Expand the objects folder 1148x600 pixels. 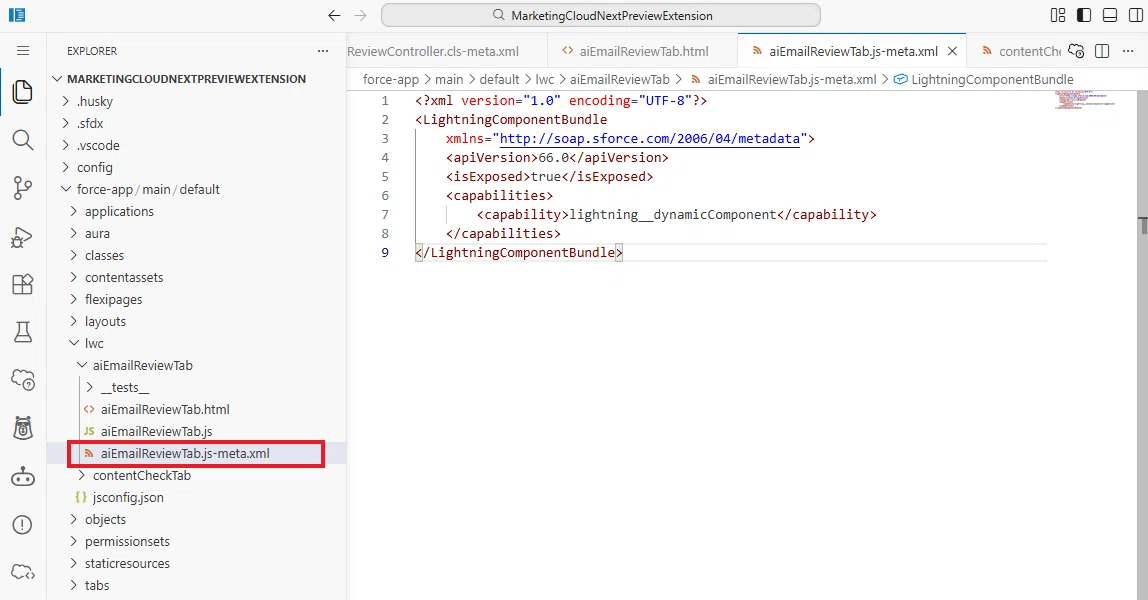pos(196,519)
